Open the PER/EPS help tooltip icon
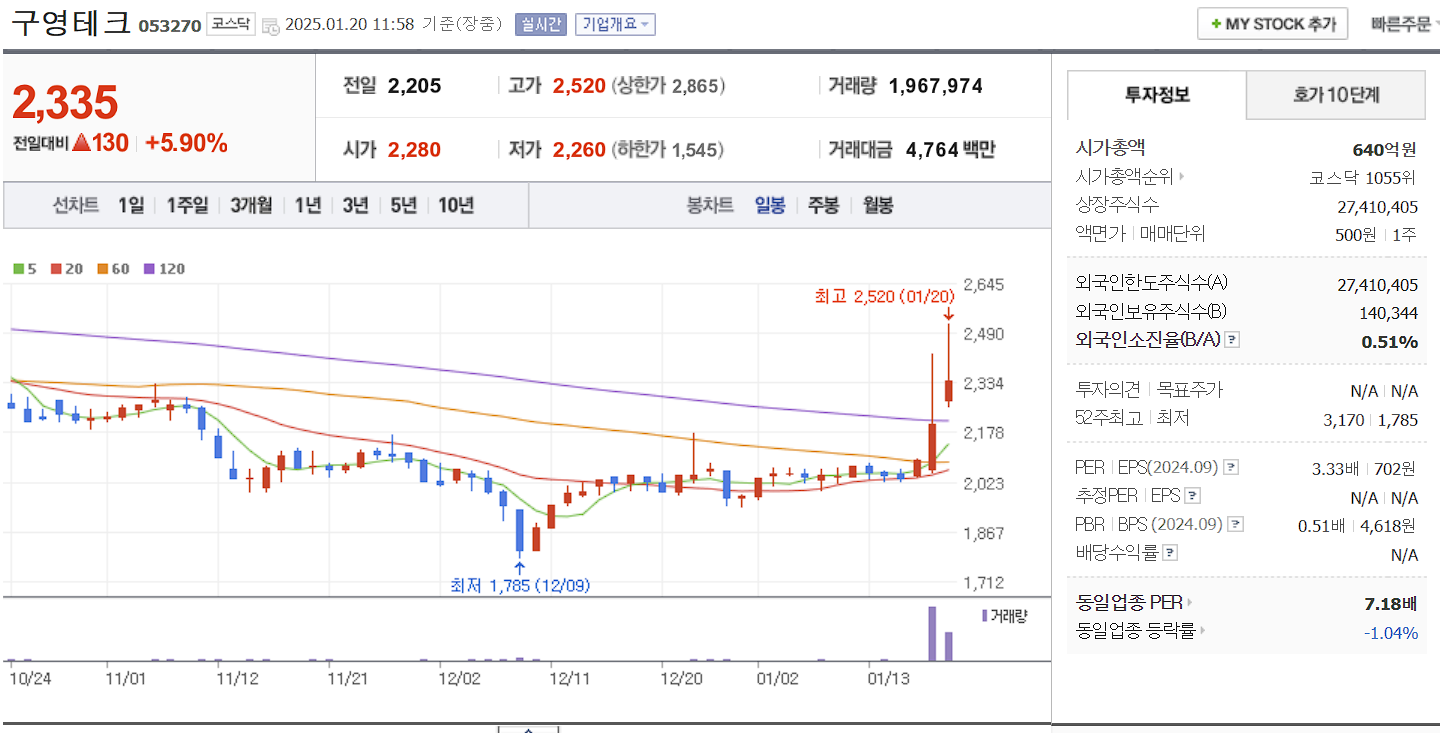The width and height of the screenshot is (1440, 733). (x=1233, y=466)
